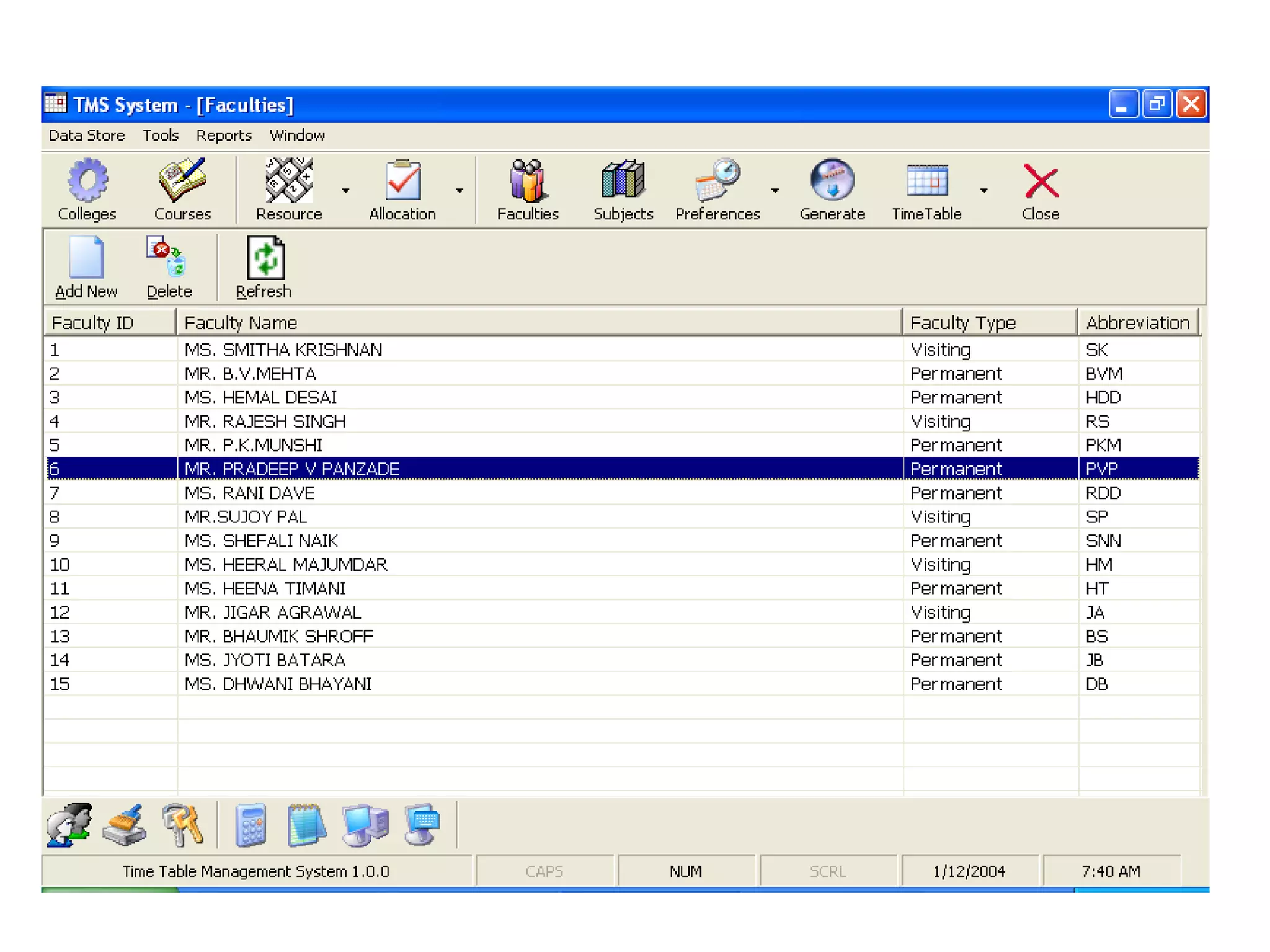Image resolution: width=1270 pixels, height=952 pixels.
Task: Click the brush and drive cleanup icon
Action: click(x=126, y=825)
